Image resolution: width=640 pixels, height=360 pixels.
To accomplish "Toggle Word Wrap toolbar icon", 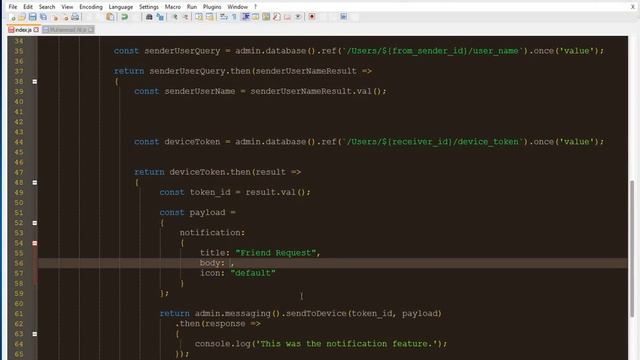I will point(224,17).
